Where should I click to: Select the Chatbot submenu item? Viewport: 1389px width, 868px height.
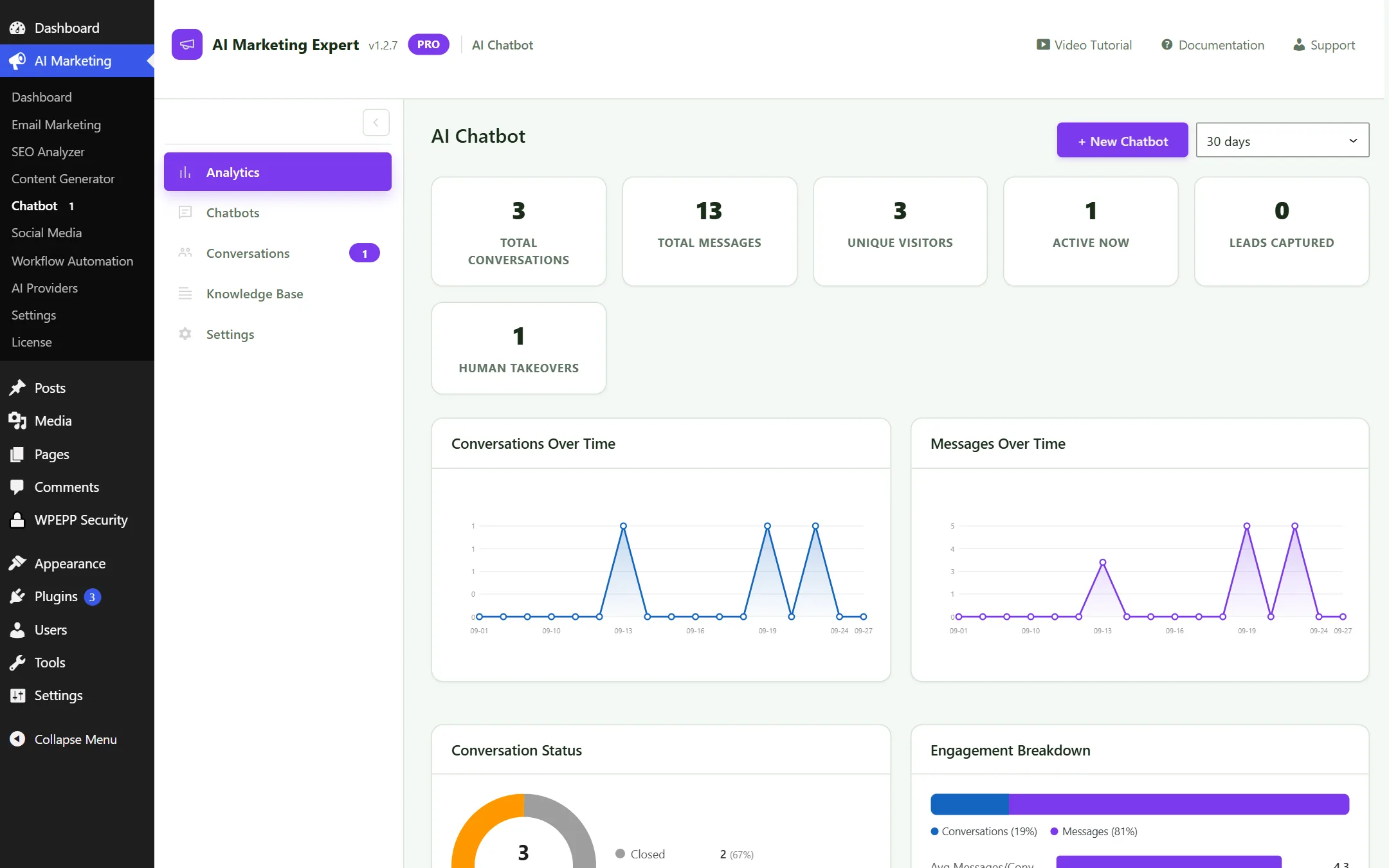click(x=35, y=205)
